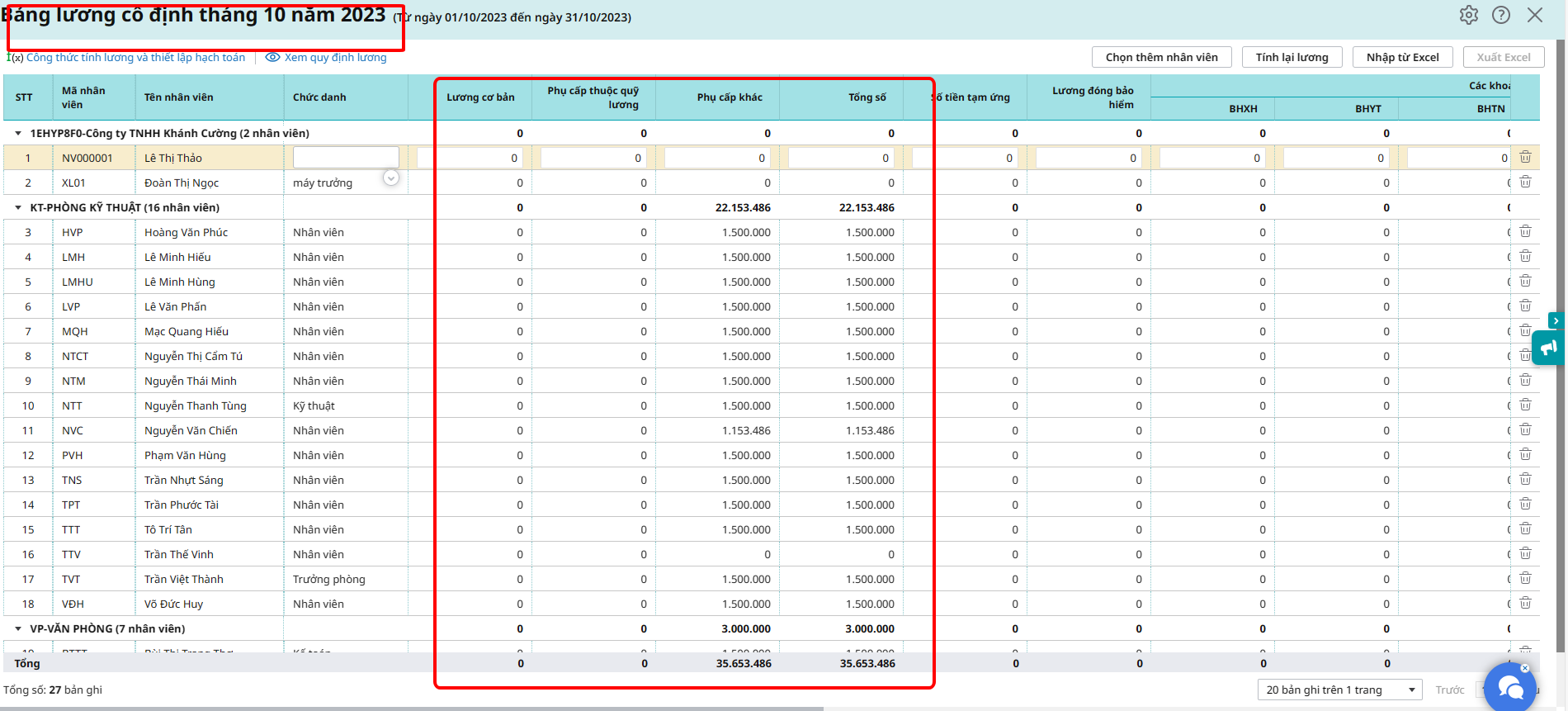
Task: Delete the Nguyễn Văn Chiến row
Action: pos(1525,429)
